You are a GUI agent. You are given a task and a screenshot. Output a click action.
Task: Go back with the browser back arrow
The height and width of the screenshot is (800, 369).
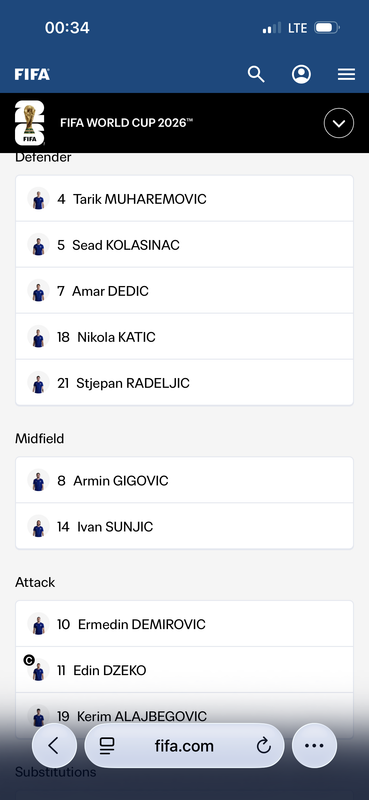pyautogui.click(x=54, y=745)
